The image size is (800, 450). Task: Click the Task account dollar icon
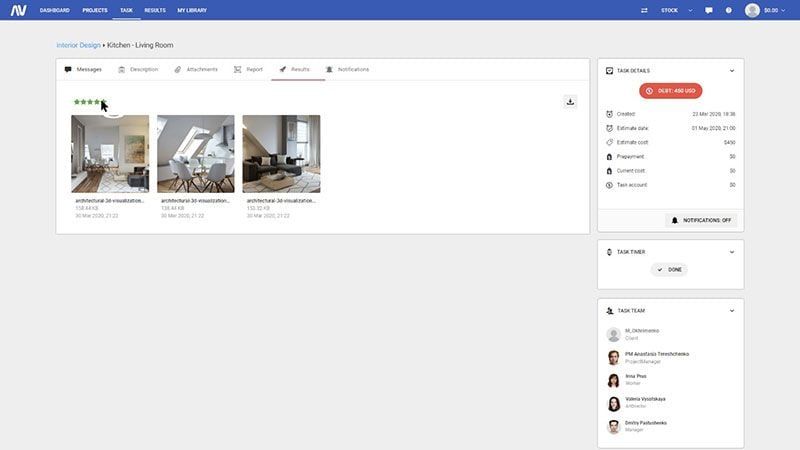tap(609, 185)
